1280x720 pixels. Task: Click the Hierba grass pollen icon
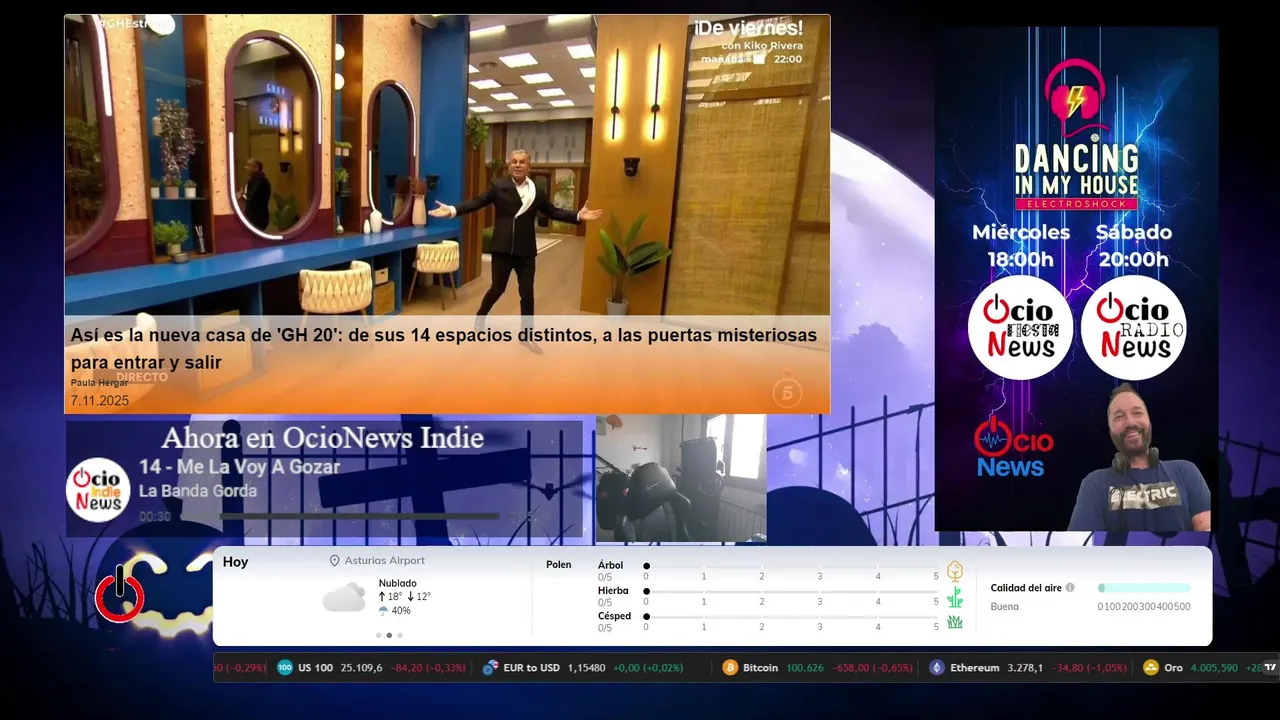(x=955, y=597)
